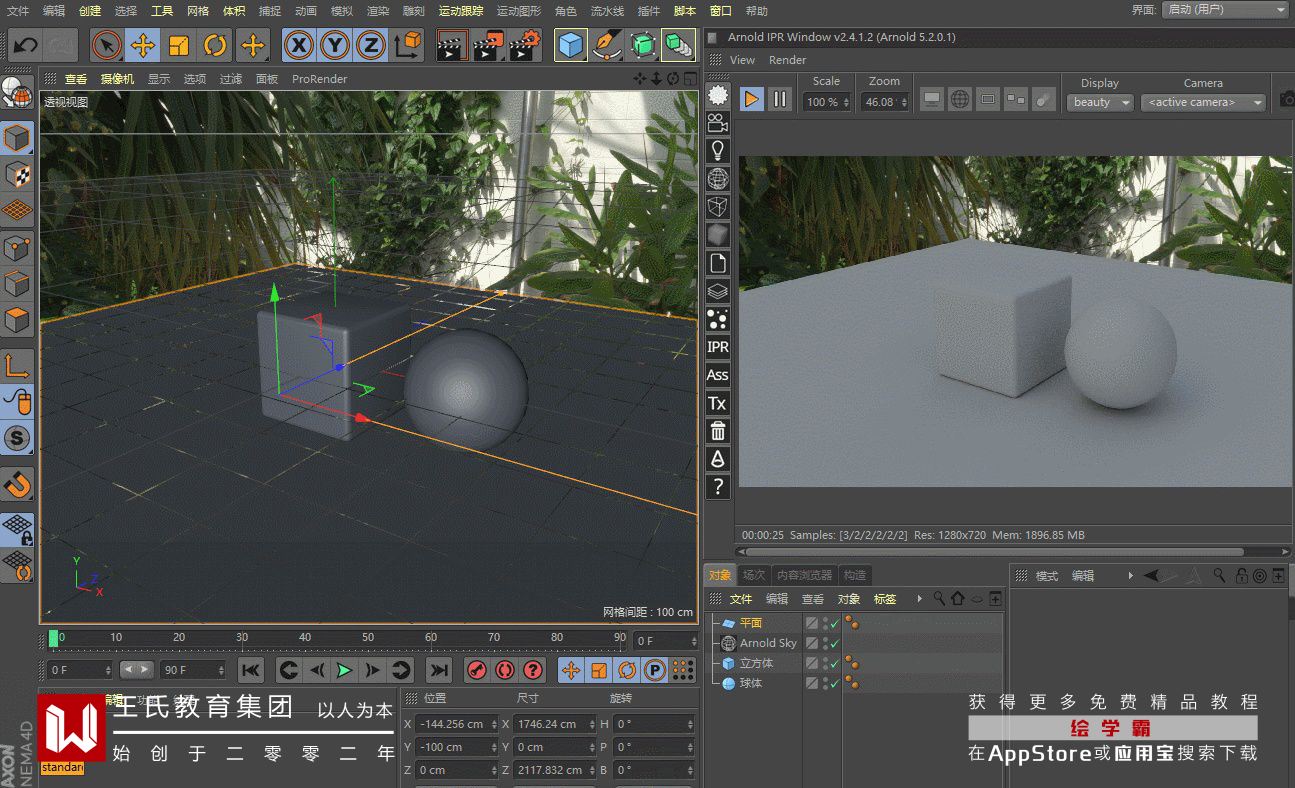
Task: Start the Arnold IPR render play button
Action: [751, 99]
